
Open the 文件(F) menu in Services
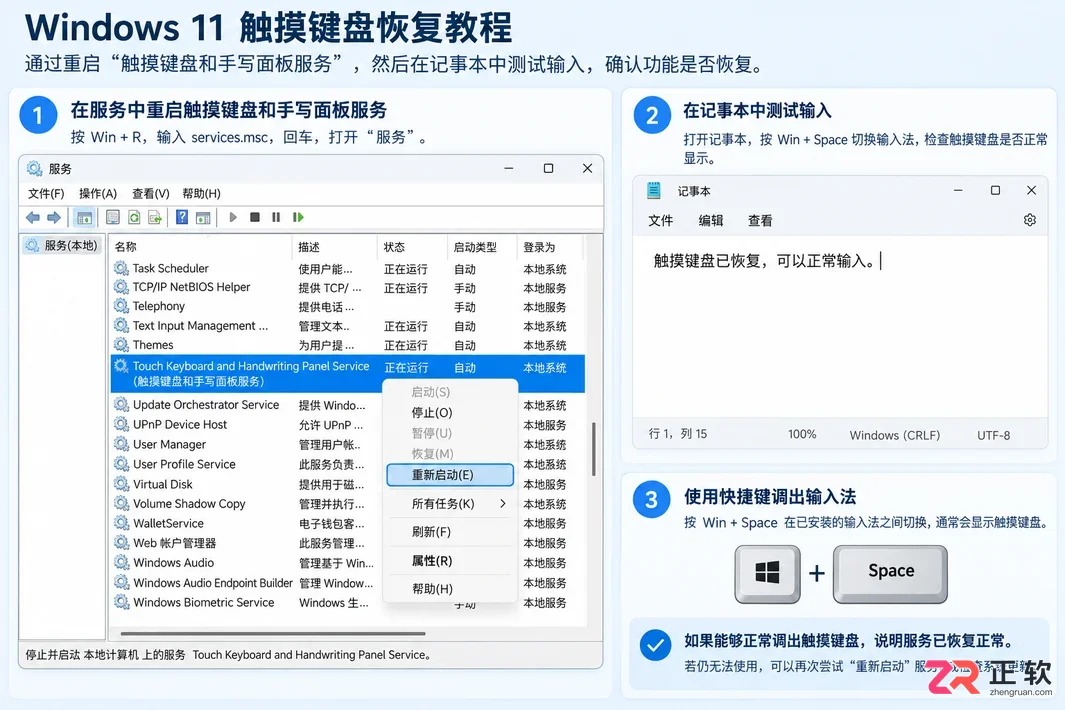click(x=46, y=194)
